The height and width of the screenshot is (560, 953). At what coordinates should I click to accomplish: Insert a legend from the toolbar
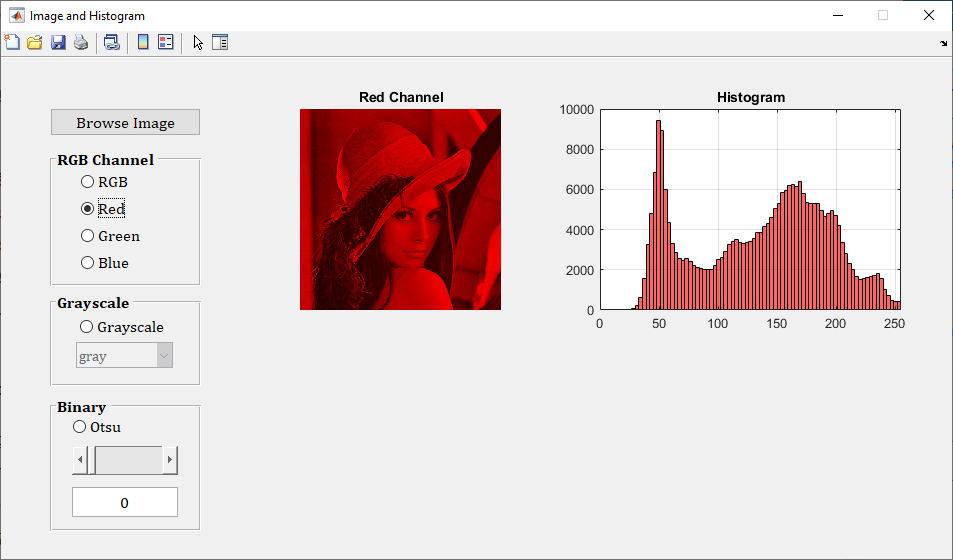166,42
